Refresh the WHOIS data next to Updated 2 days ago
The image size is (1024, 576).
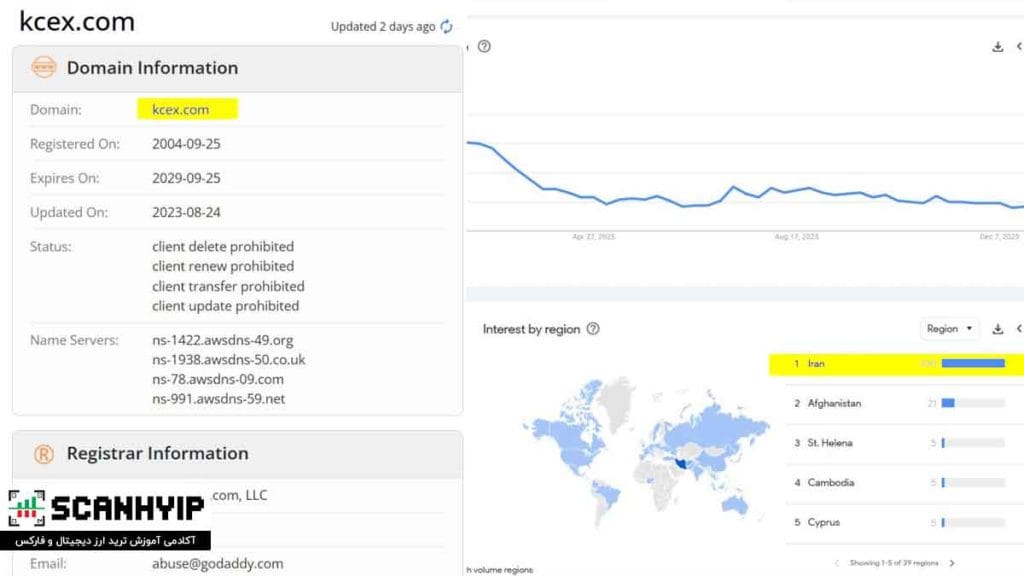tap(447, 26)
